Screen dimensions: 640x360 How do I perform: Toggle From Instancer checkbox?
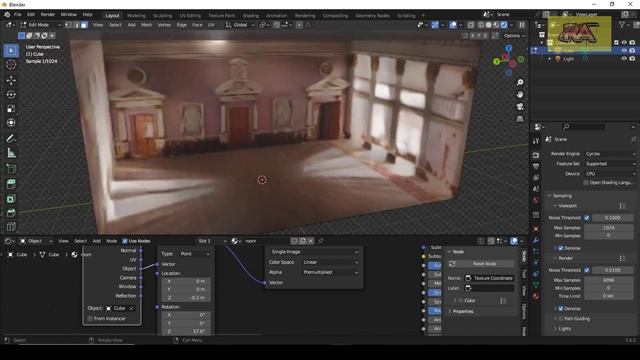click(x=90, y=318)
